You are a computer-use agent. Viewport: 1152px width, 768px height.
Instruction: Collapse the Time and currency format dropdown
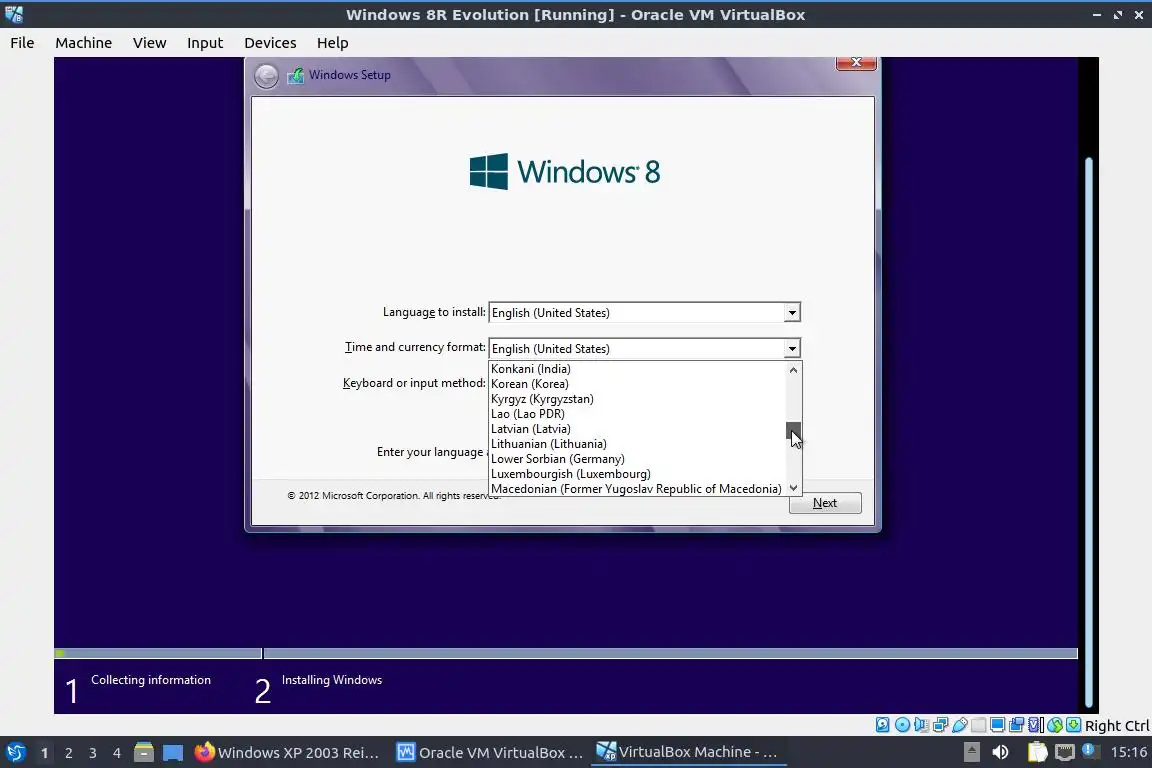792,348
